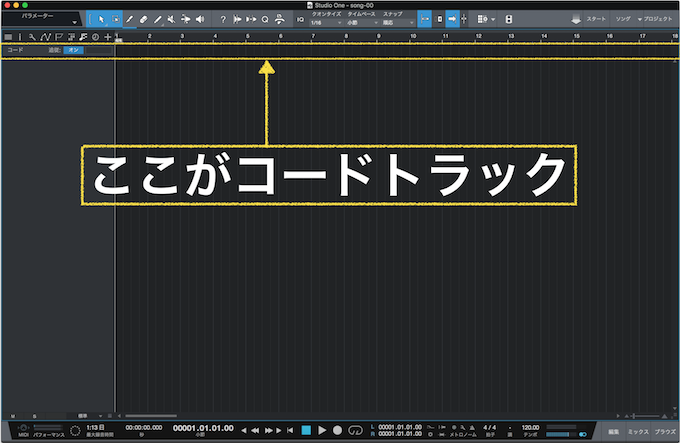Click the track list icon

[x=8, y=37]
